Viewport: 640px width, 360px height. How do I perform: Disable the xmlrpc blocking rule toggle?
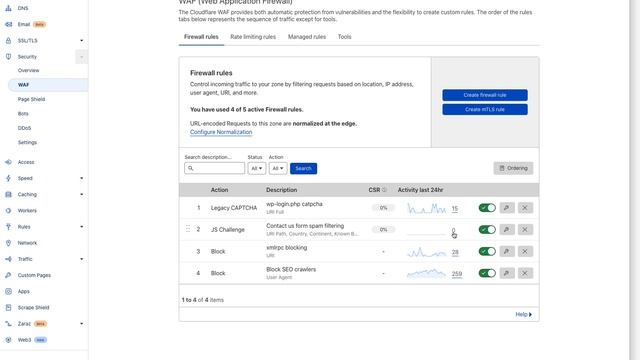tap(487, 251)
